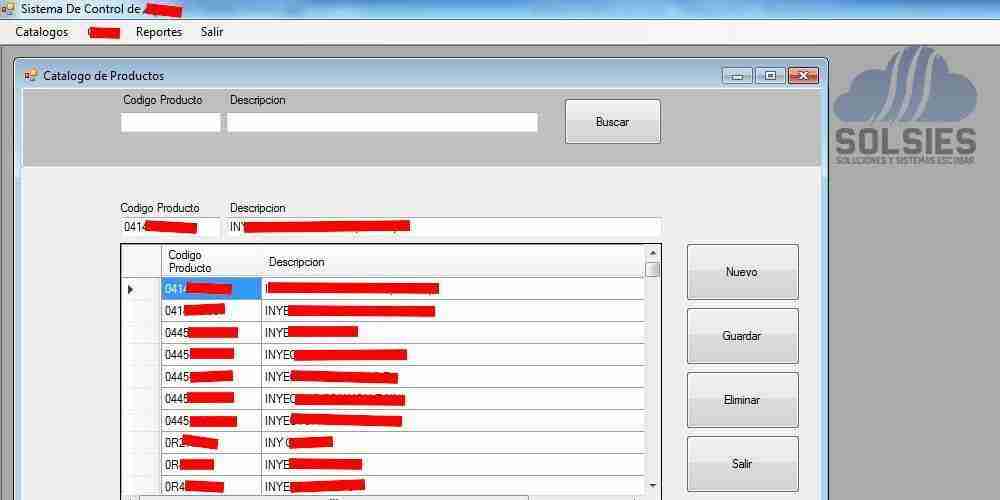
Task: Save the record with Guardar button
Action: click(742, 336)
